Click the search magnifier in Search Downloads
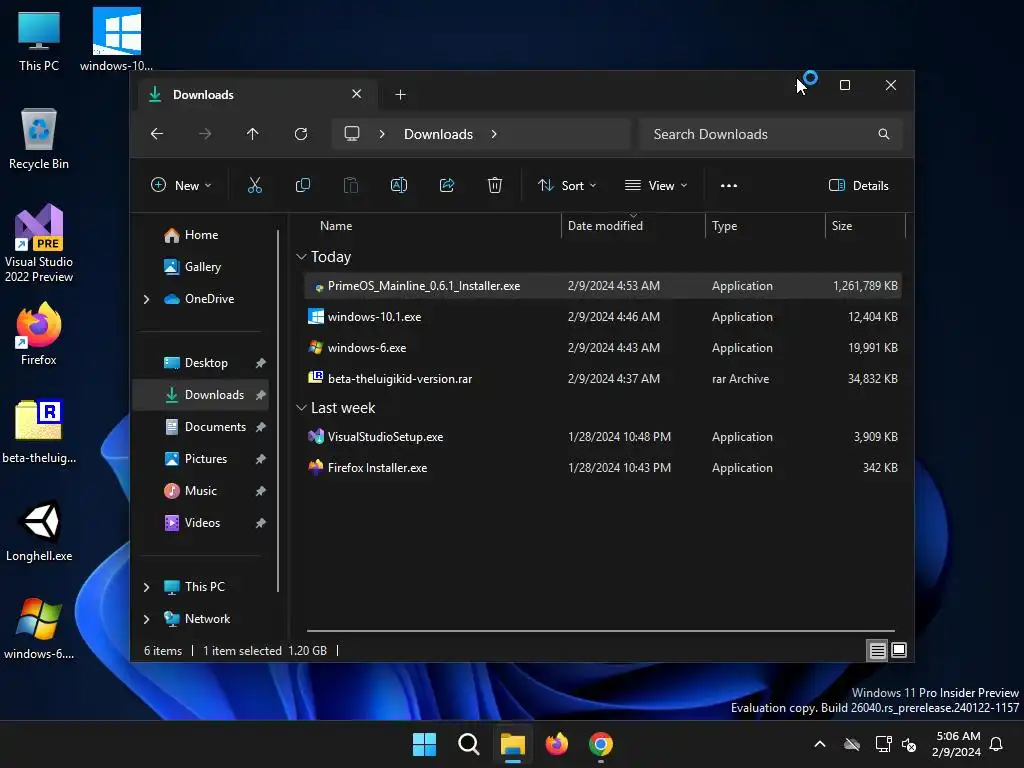Screen dimensions: 1024x768 pos(884,134)
